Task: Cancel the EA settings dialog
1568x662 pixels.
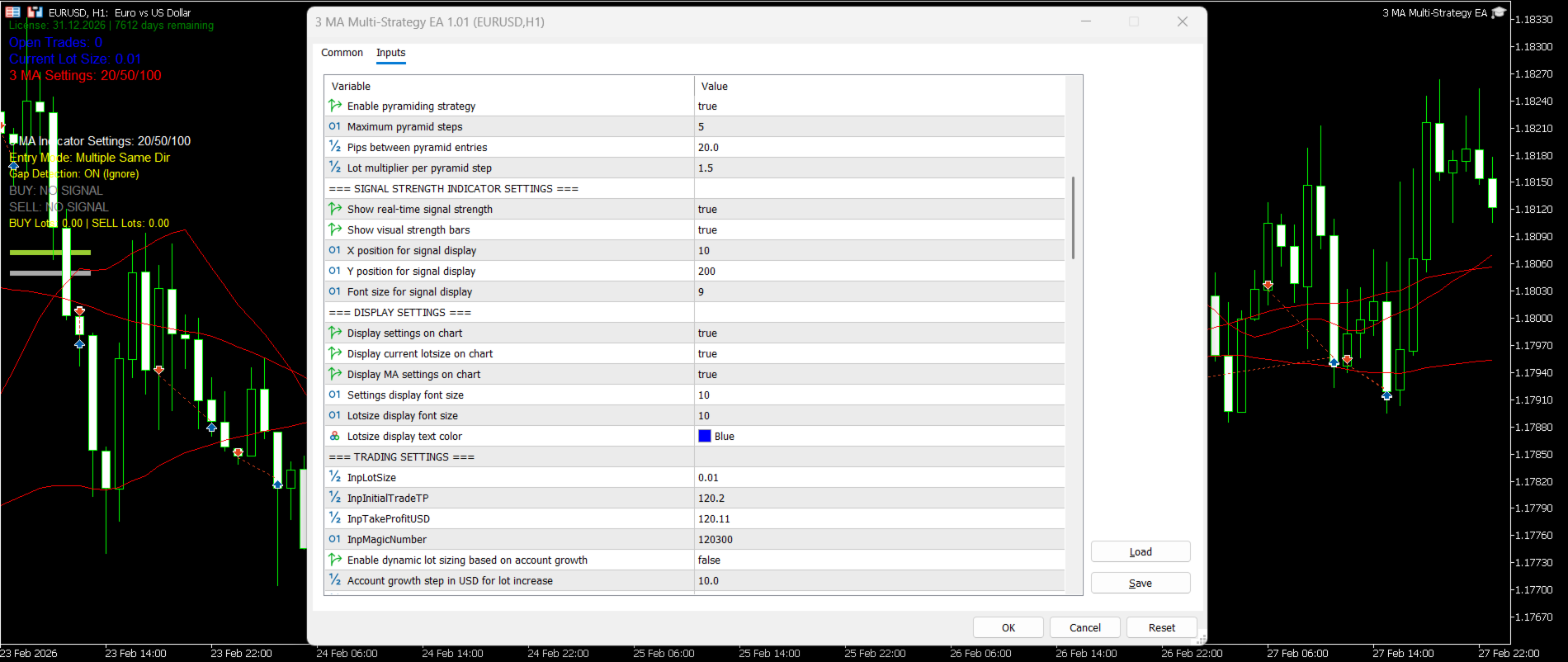Action: tap(1085, 627)
